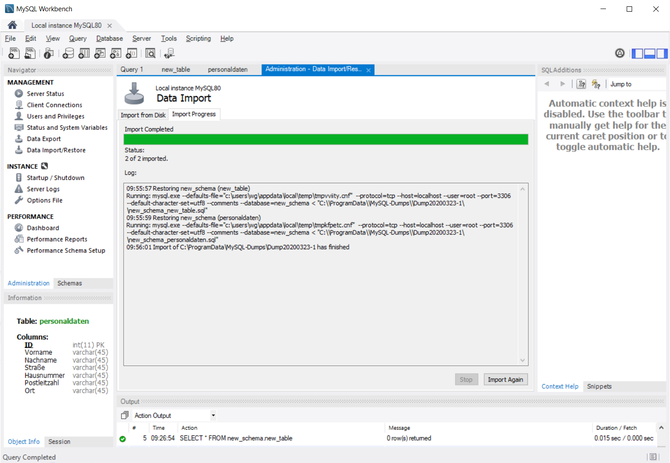This screenshot has height=463, width=670.
Task: Open Performance Reports
Action: (57, 239)
